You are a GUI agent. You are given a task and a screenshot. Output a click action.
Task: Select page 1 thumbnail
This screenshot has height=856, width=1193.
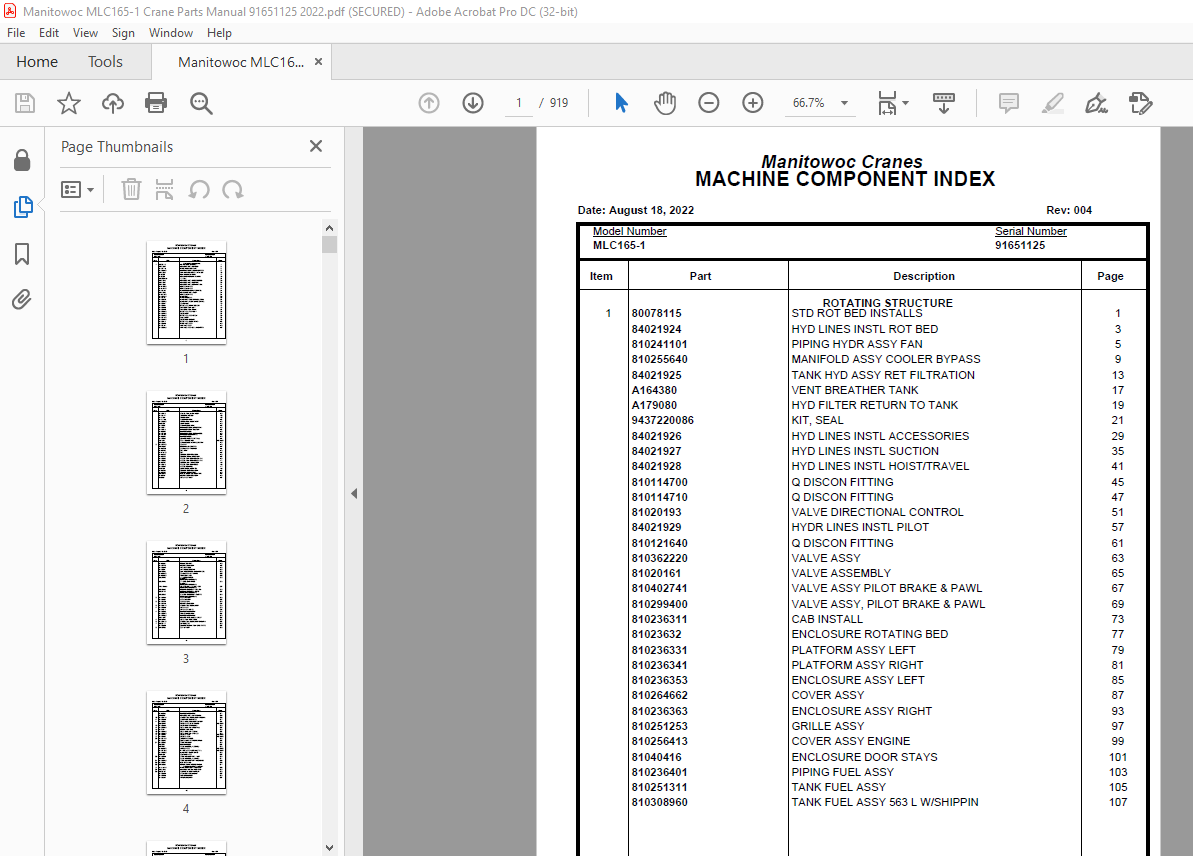pos(186,293)
